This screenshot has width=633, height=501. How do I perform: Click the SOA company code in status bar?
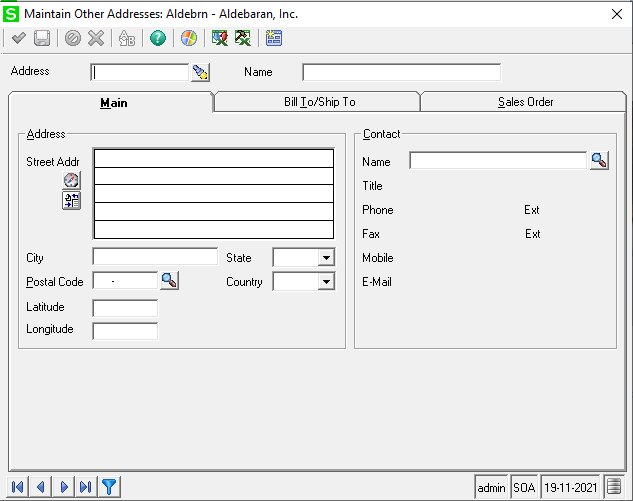524,488
